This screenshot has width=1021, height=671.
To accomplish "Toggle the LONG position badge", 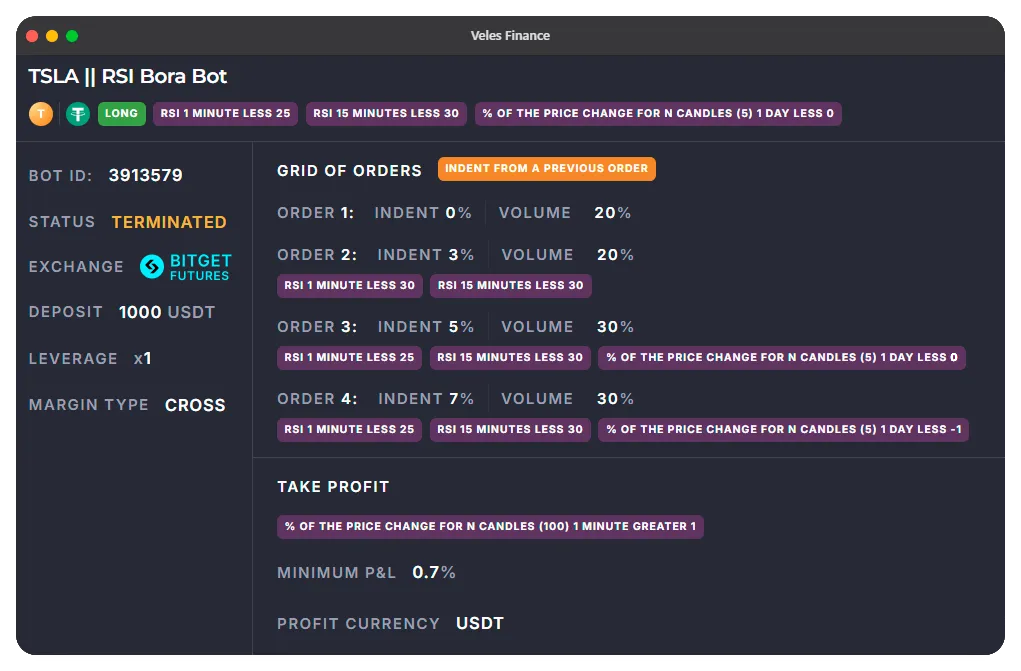I will tap(121, 114).
